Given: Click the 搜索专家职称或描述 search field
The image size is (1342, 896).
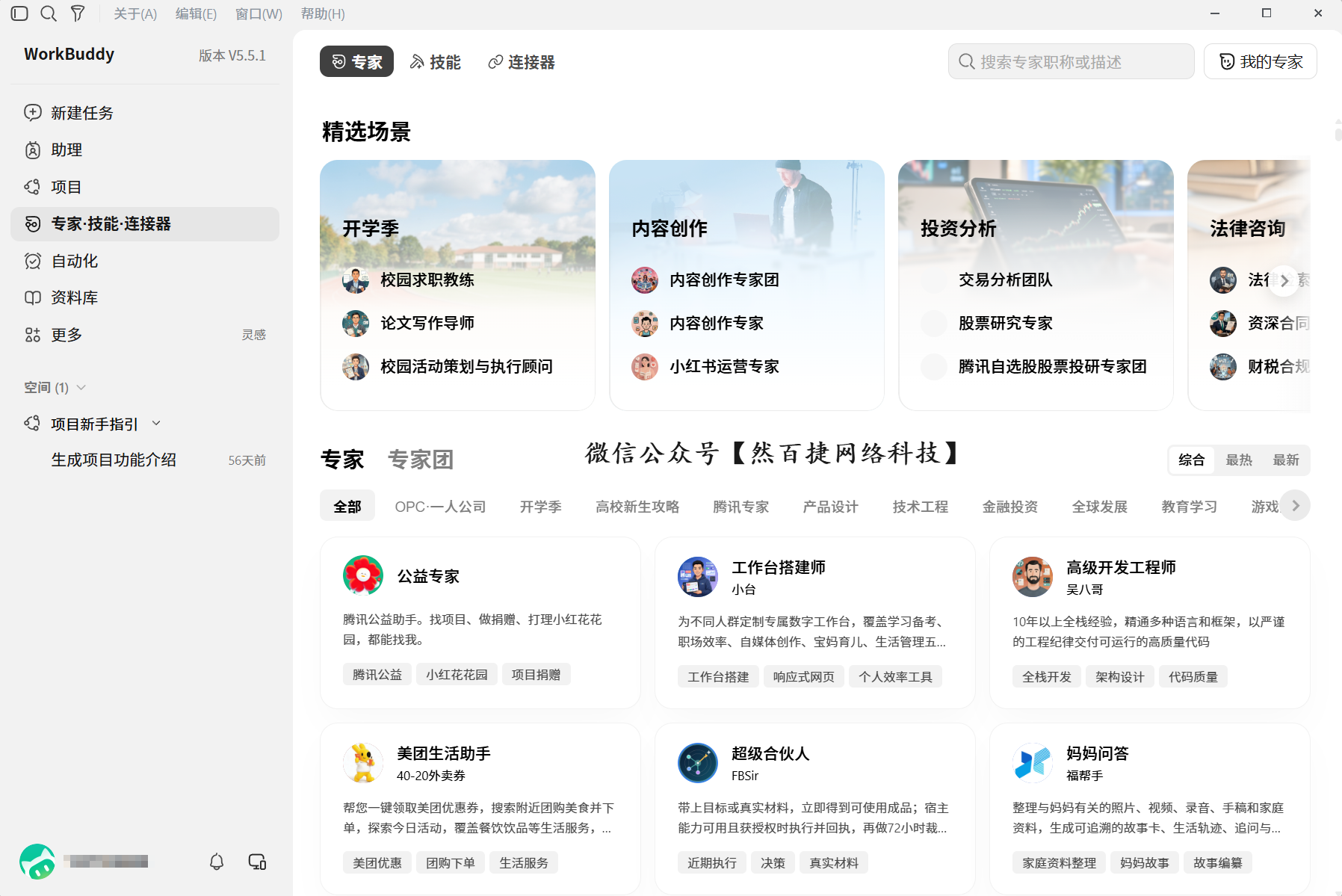Looking at the screenshot, I should [1072, 61].
